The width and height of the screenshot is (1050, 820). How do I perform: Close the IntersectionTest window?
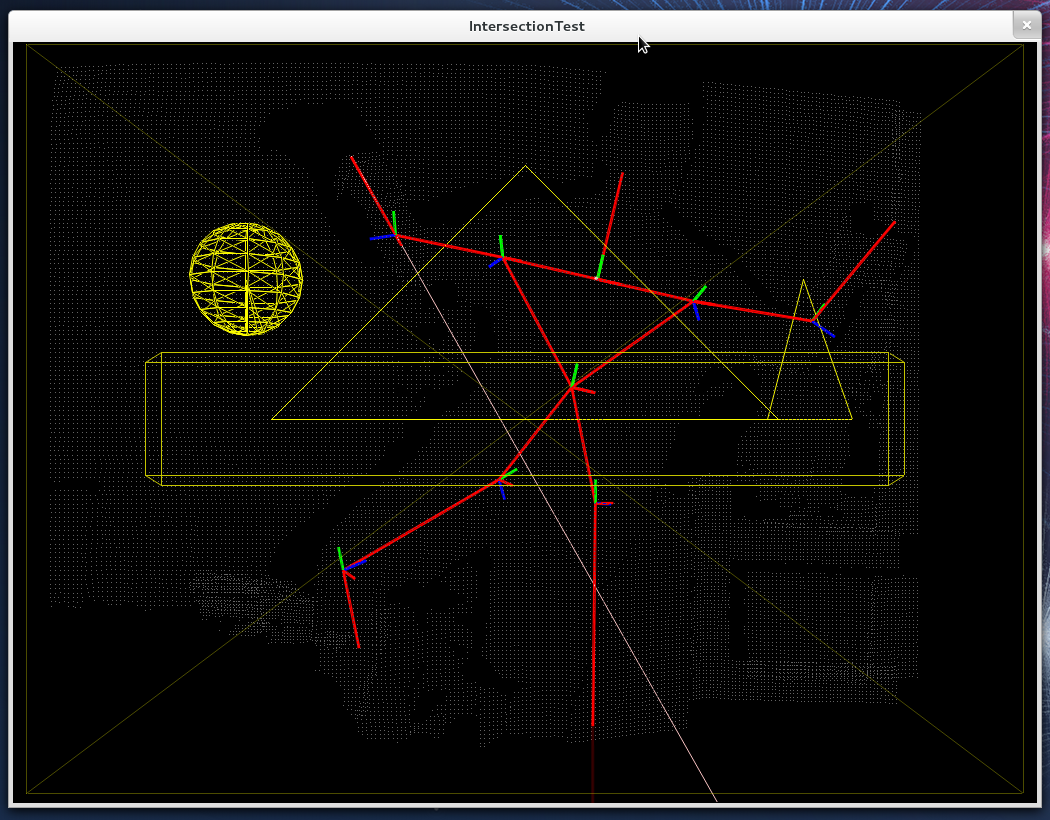coord(1027,25)
